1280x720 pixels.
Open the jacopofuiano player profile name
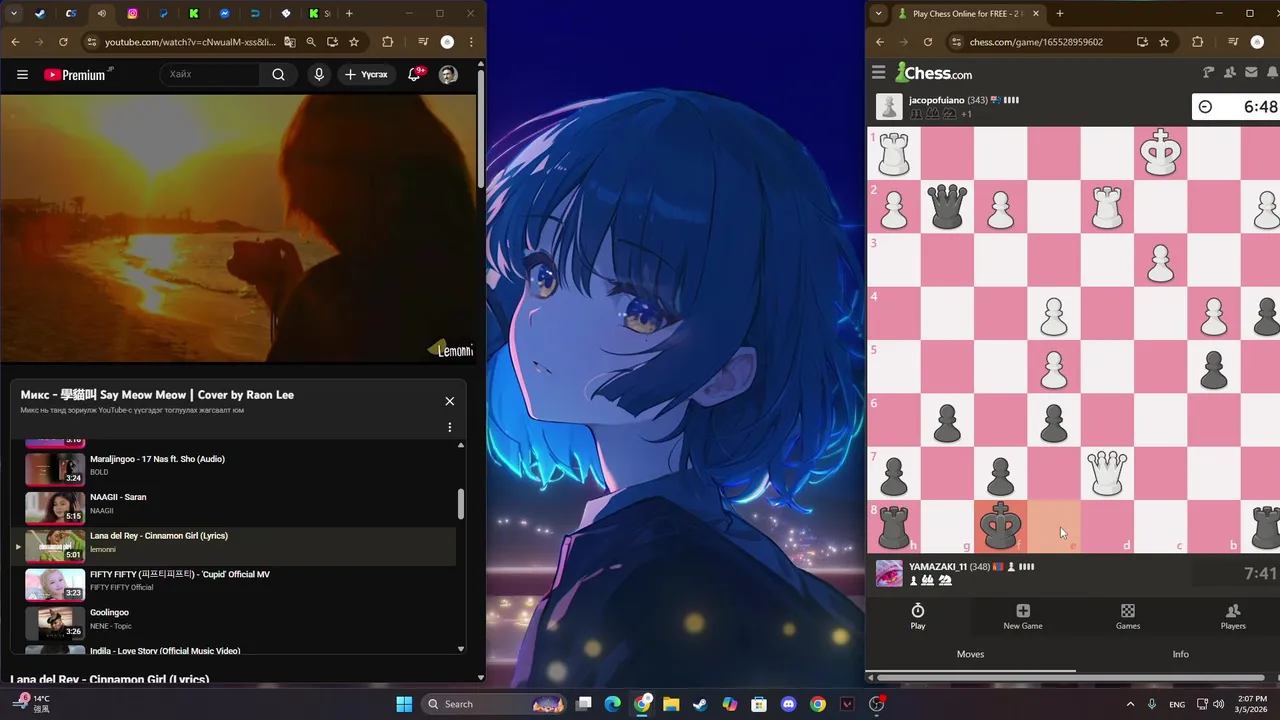tap(936, 100)
